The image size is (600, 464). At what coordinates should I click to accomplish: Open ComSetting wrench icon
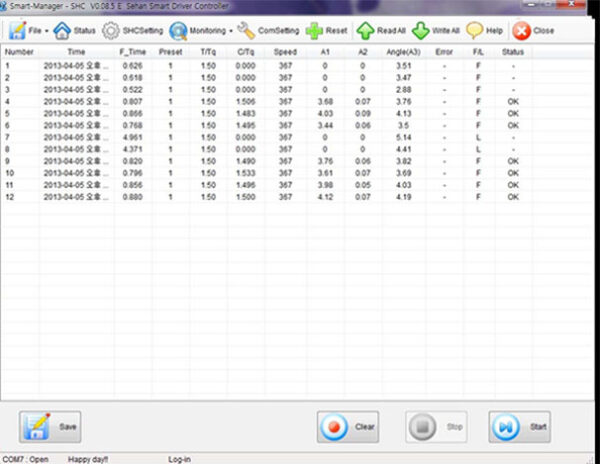[x=246, y=31]
